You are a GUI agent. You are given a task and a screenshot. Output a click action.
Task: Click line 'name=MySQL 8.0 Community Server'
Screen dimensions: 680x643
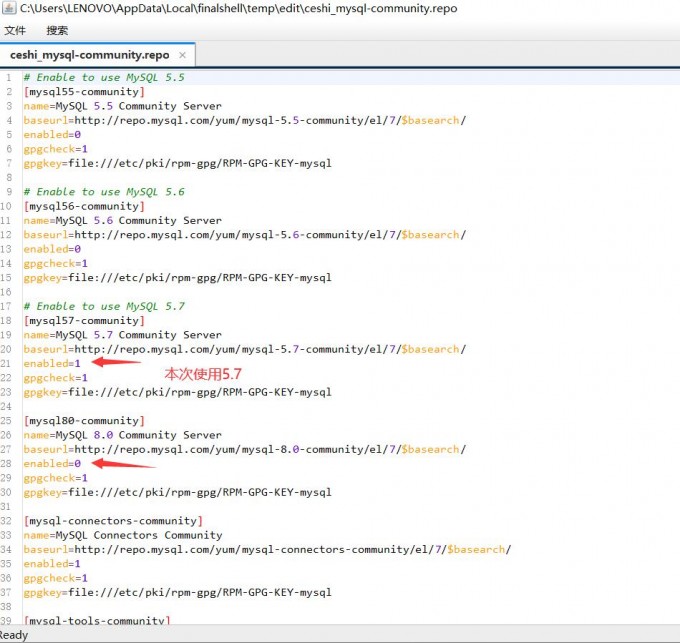pyautogui.click(x=123, y=435)
